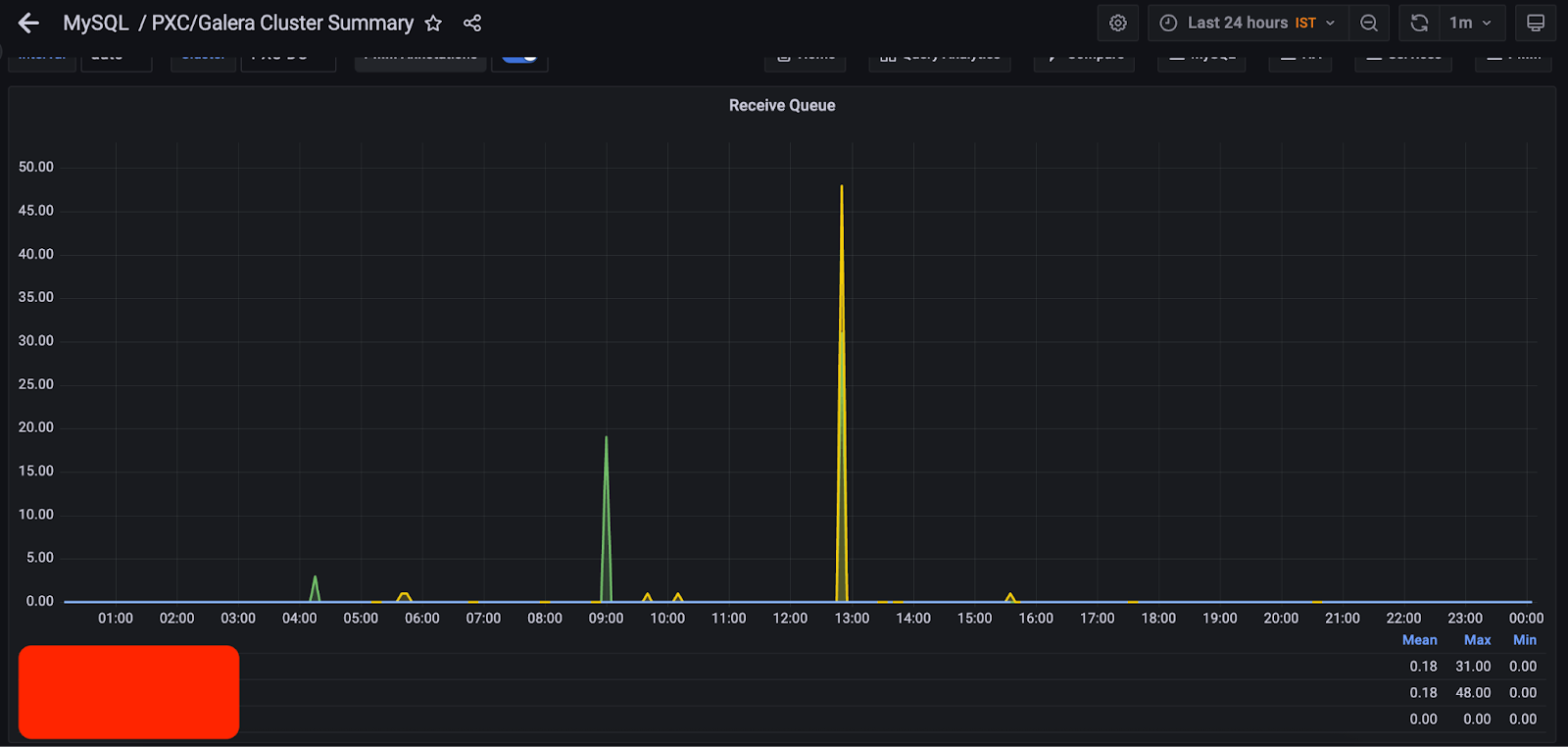Open the Receive Queue panel title menu
The height and width of the screenshot is (747, 1568).
(782, 105)
